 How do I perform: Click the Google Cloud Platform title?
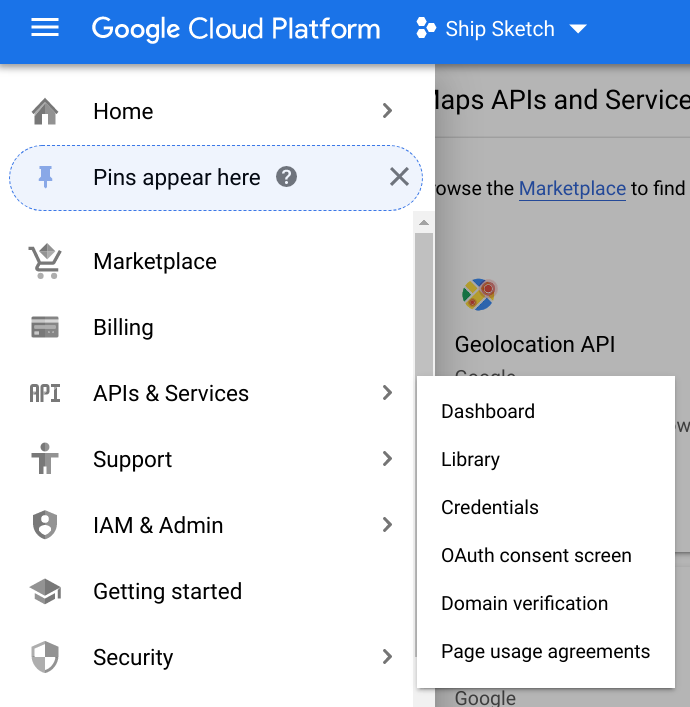[x=236, y=29]
